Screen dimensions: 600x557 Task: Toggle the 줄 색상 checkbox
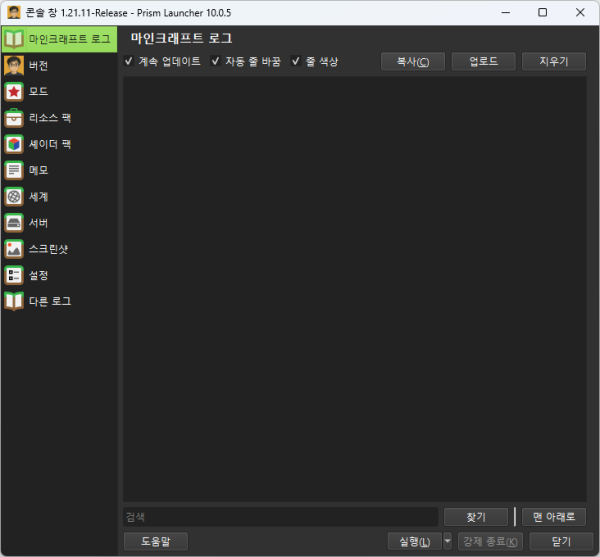[295, 61]
